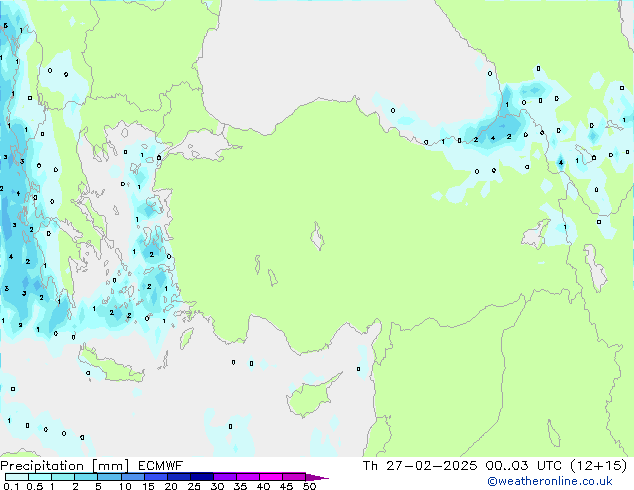Click the 45–50 mm legend color swatch

(x=294, y=477)
